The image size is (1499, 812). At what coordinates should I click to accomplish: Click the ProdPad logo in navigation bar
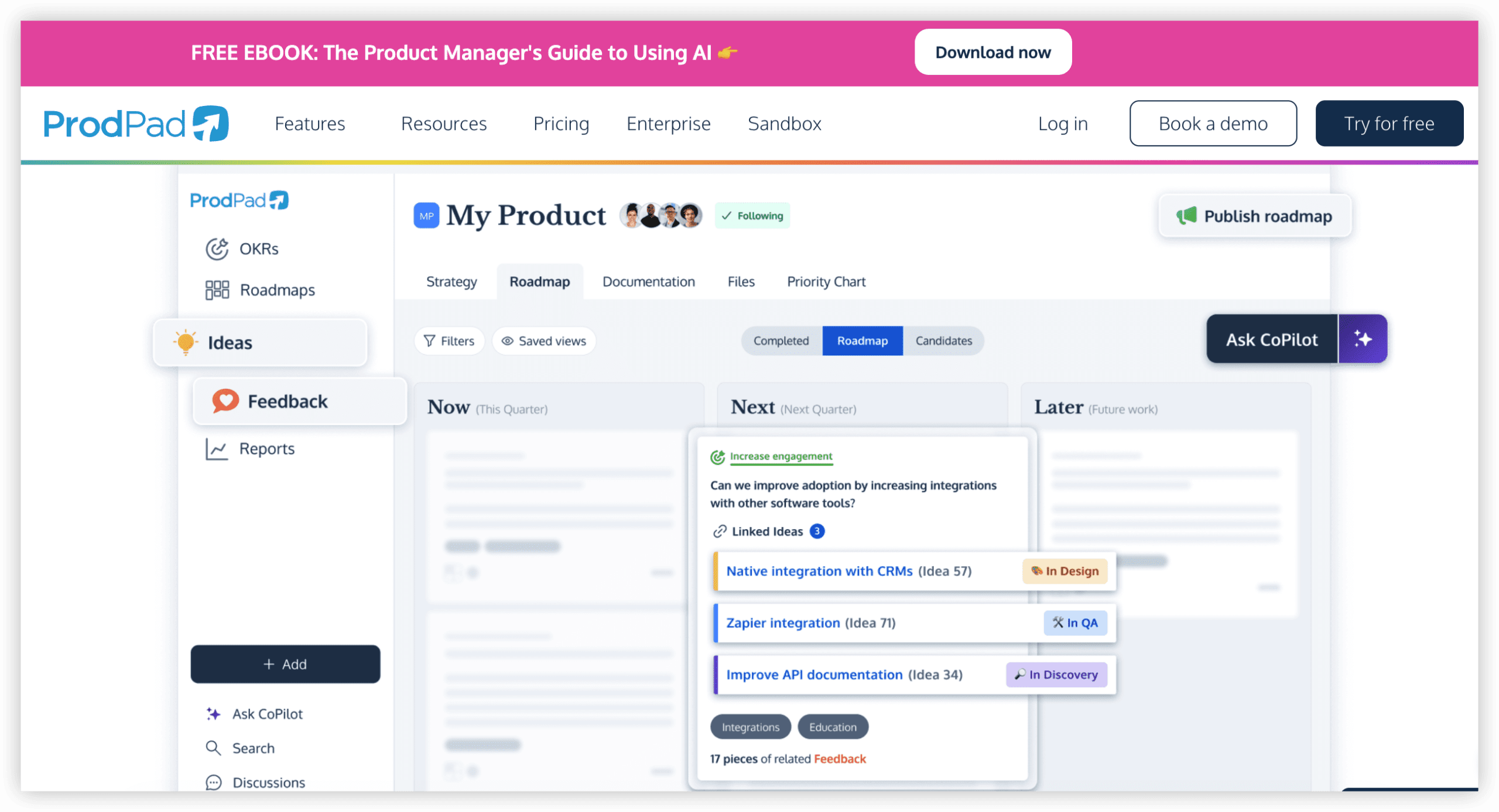pos(136,124)
